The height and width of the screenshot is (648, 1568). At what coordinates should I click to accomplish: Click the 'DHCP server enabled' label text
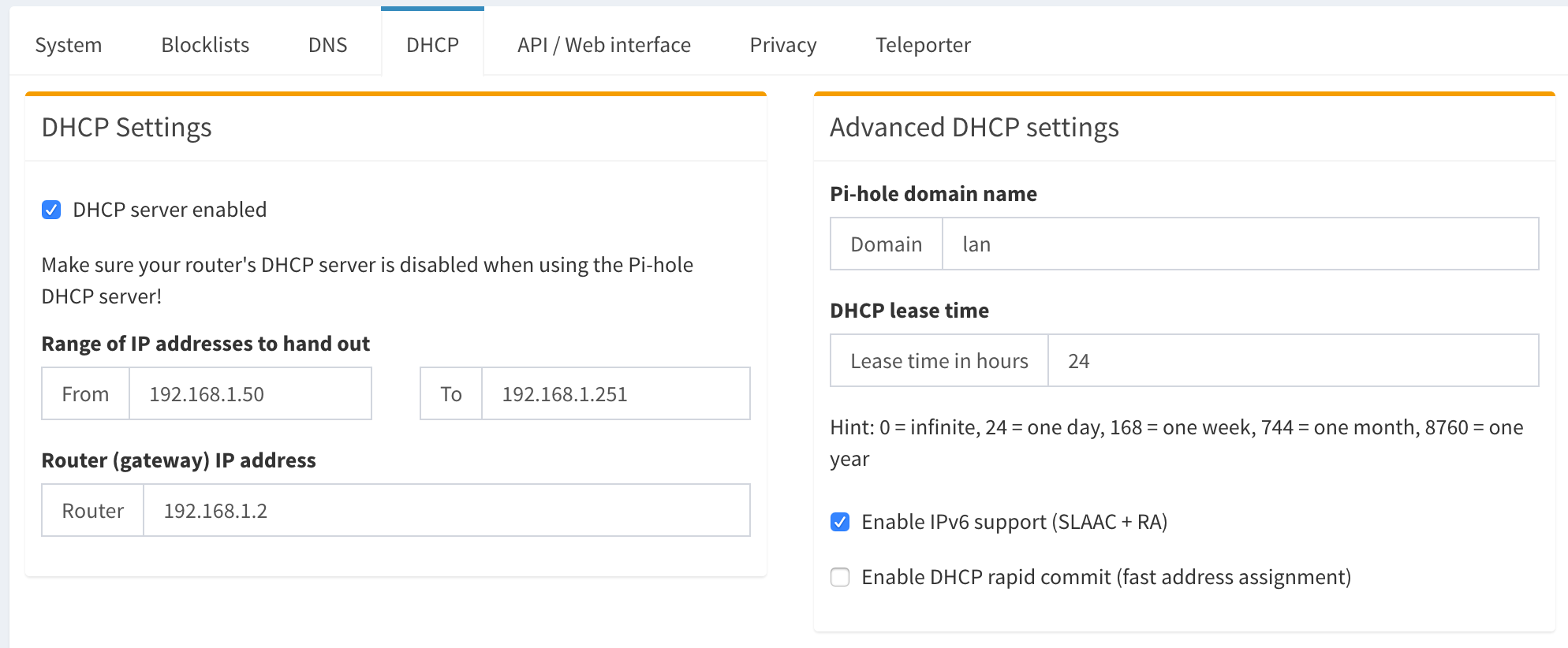pos(170,210)
